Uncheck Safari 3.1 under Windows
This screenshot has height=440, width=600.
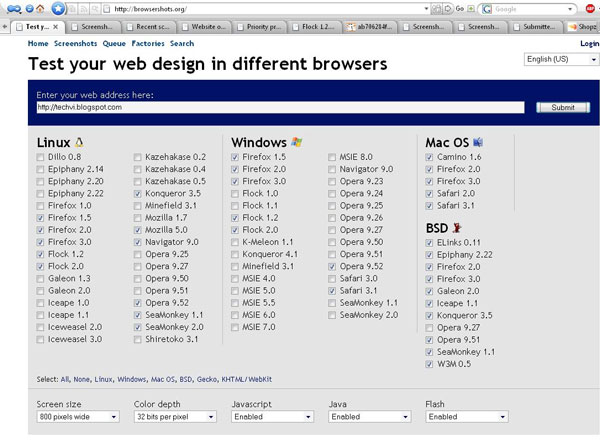(332, 291)
